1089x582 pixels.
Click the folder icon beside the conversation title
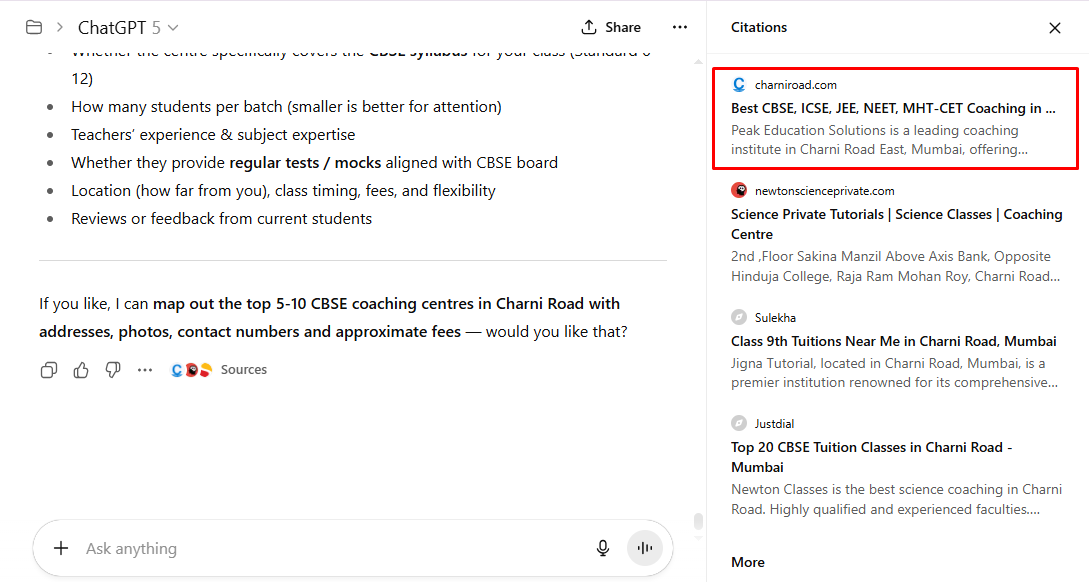click(x=34, y=27)
